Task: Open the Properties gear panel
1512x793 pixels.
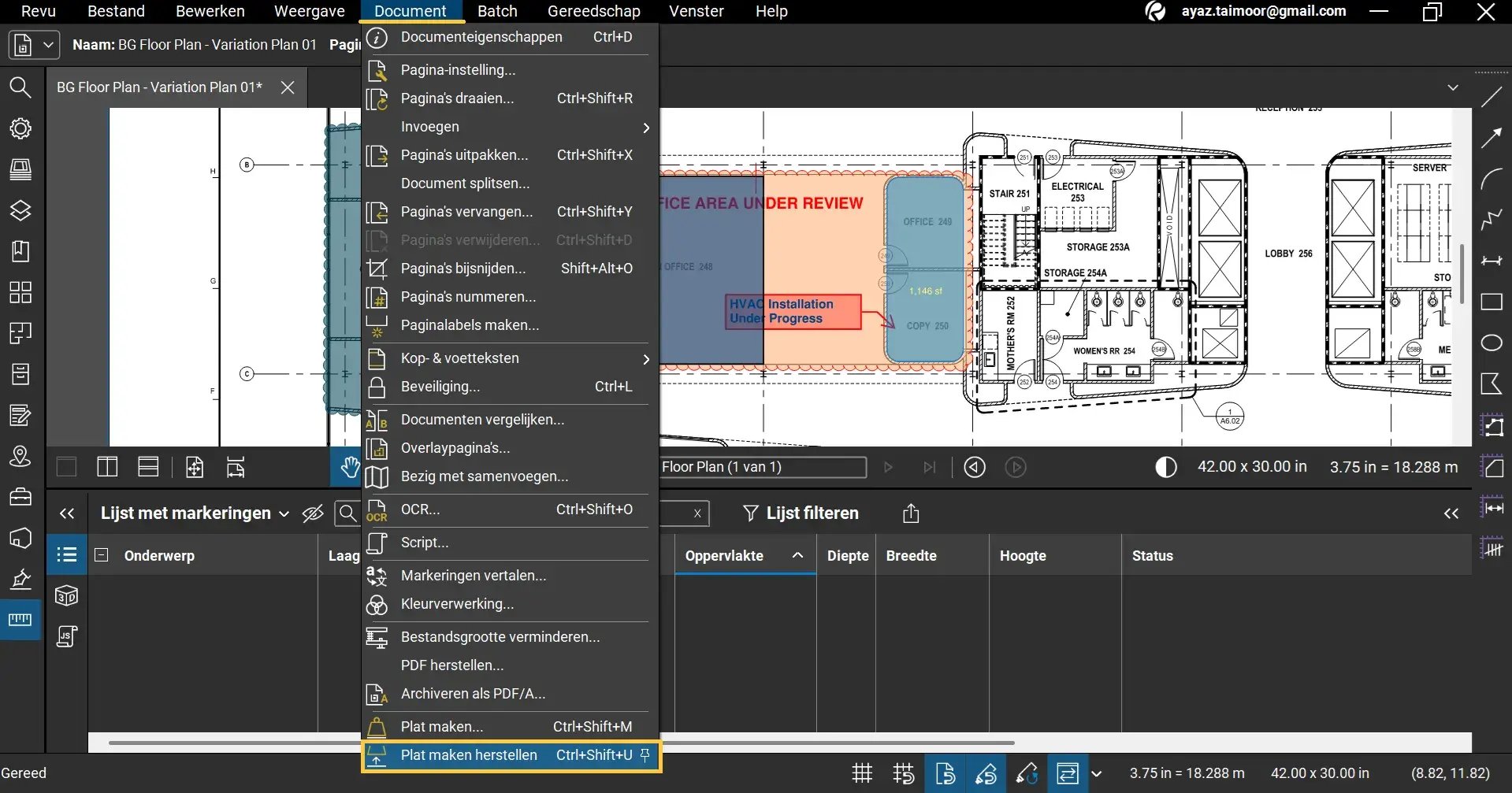Action: pyautogui.click(x=20, y=128)
